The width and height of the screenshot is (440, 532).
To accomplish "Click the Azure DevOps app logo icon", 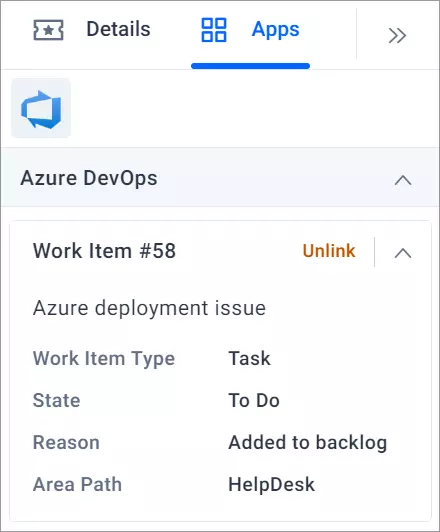I will (x=41, y=109).
